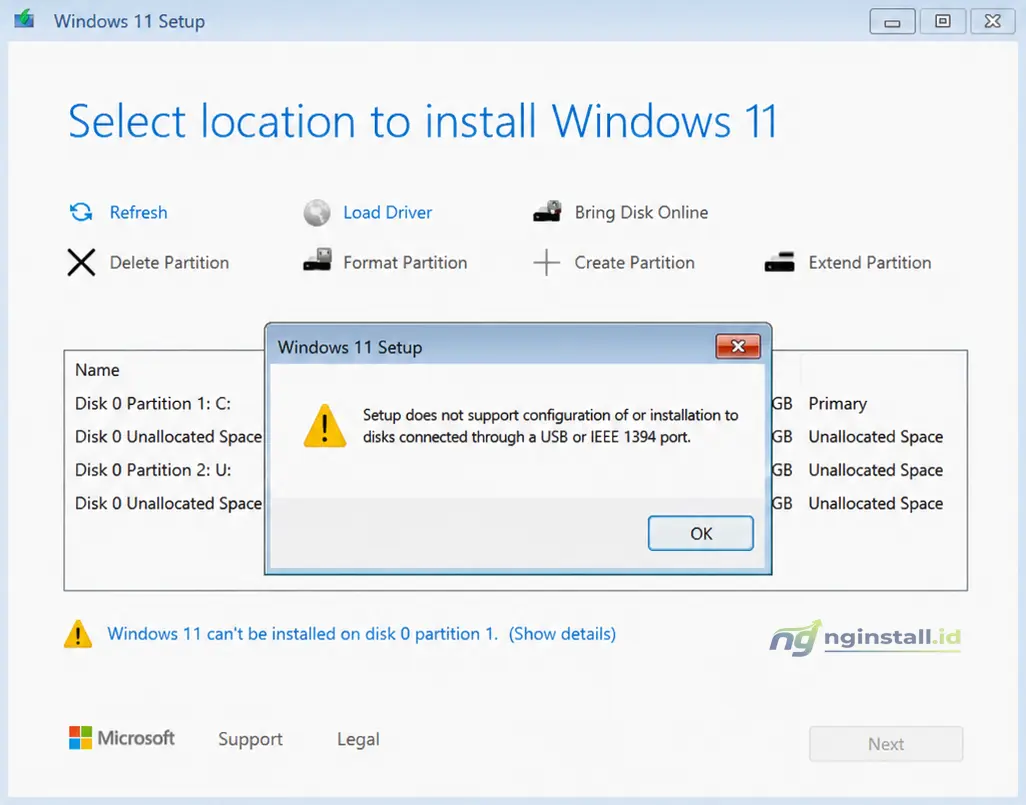Open the Legal link

tap(358, 739)
